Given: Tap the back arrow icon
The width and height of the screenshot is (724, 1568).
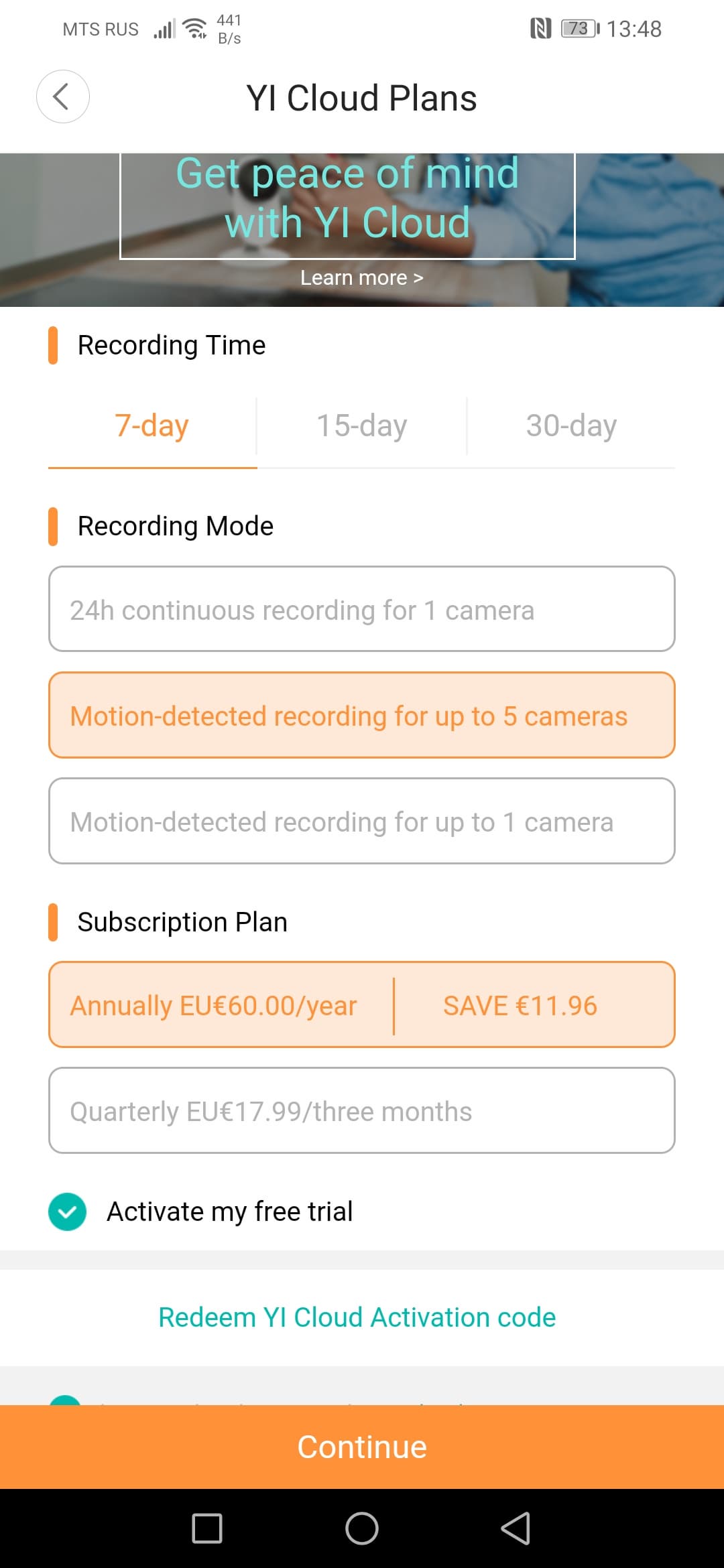Looking at the screenshot, I should [62, 96].
